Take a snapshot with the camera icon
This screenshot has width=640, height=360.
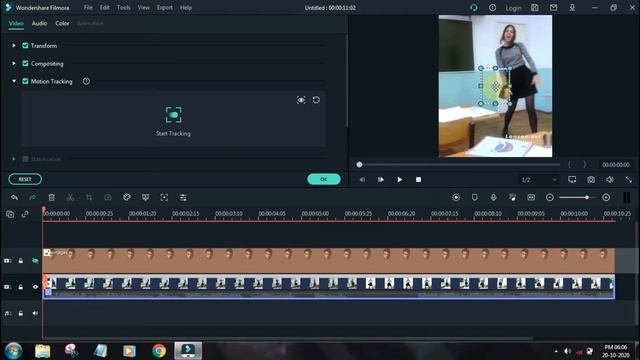coord(591,180)
